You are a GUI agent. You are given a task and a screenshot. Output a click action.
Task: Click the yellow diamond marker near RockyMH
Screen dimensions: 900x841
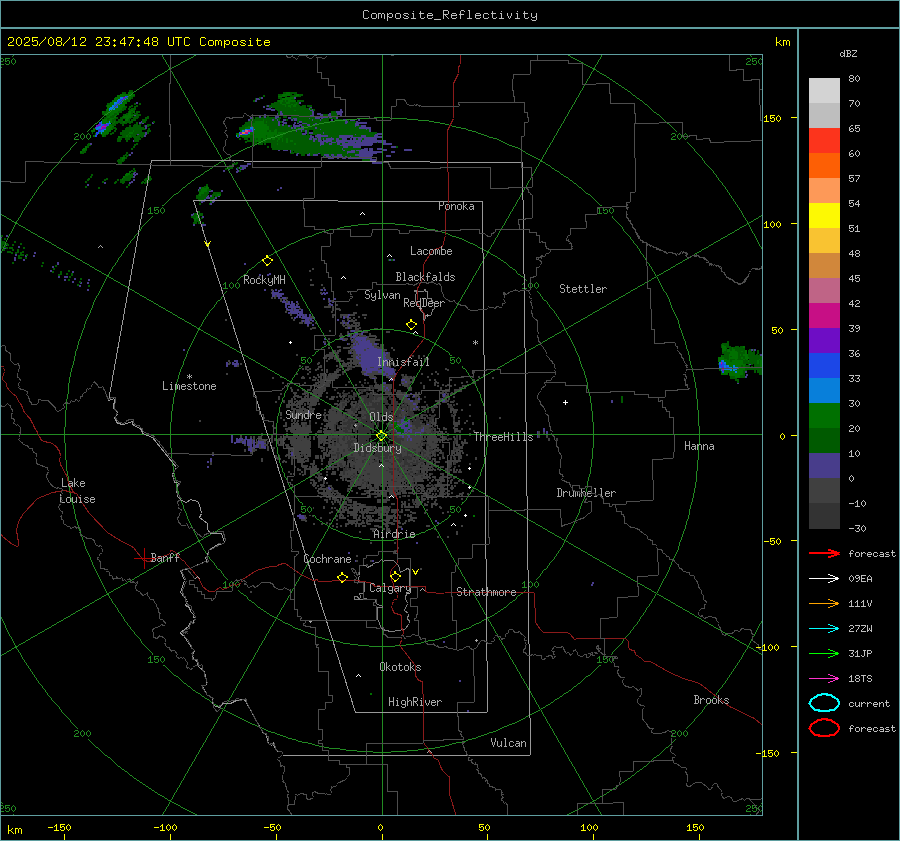[267, 261]
